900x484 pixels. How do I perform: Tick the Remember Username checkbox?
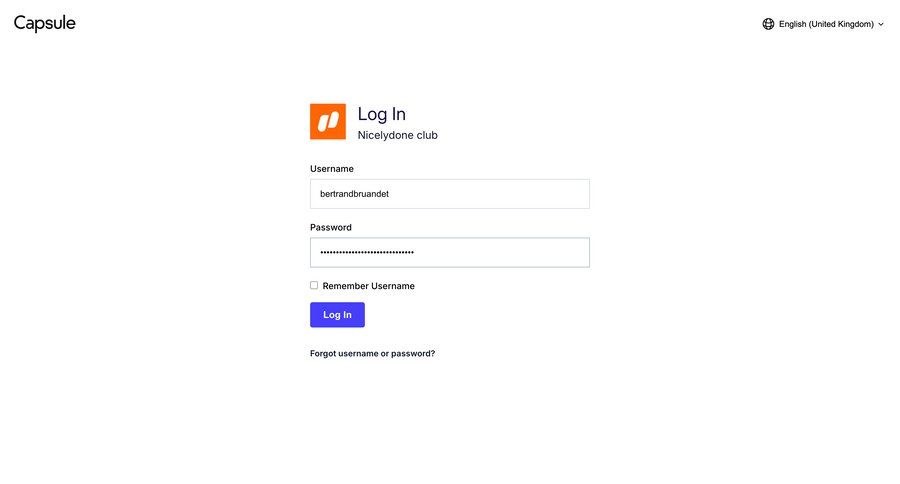tap(314, 285)
